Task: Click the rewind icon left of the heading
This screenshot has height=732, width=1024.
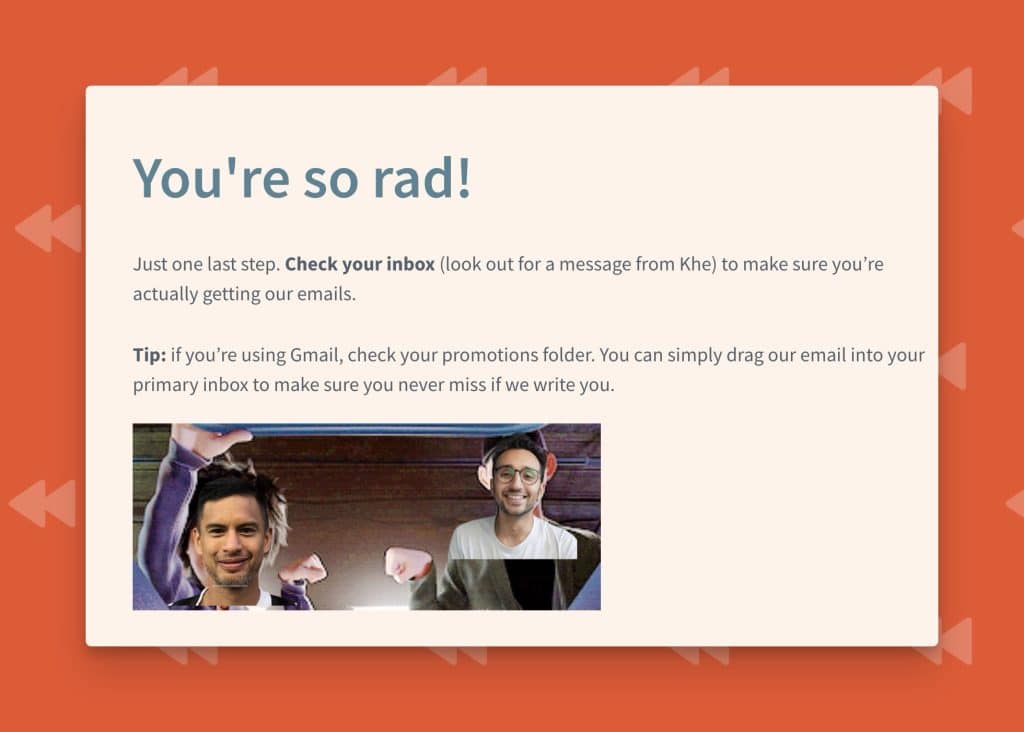Action: 48,228
